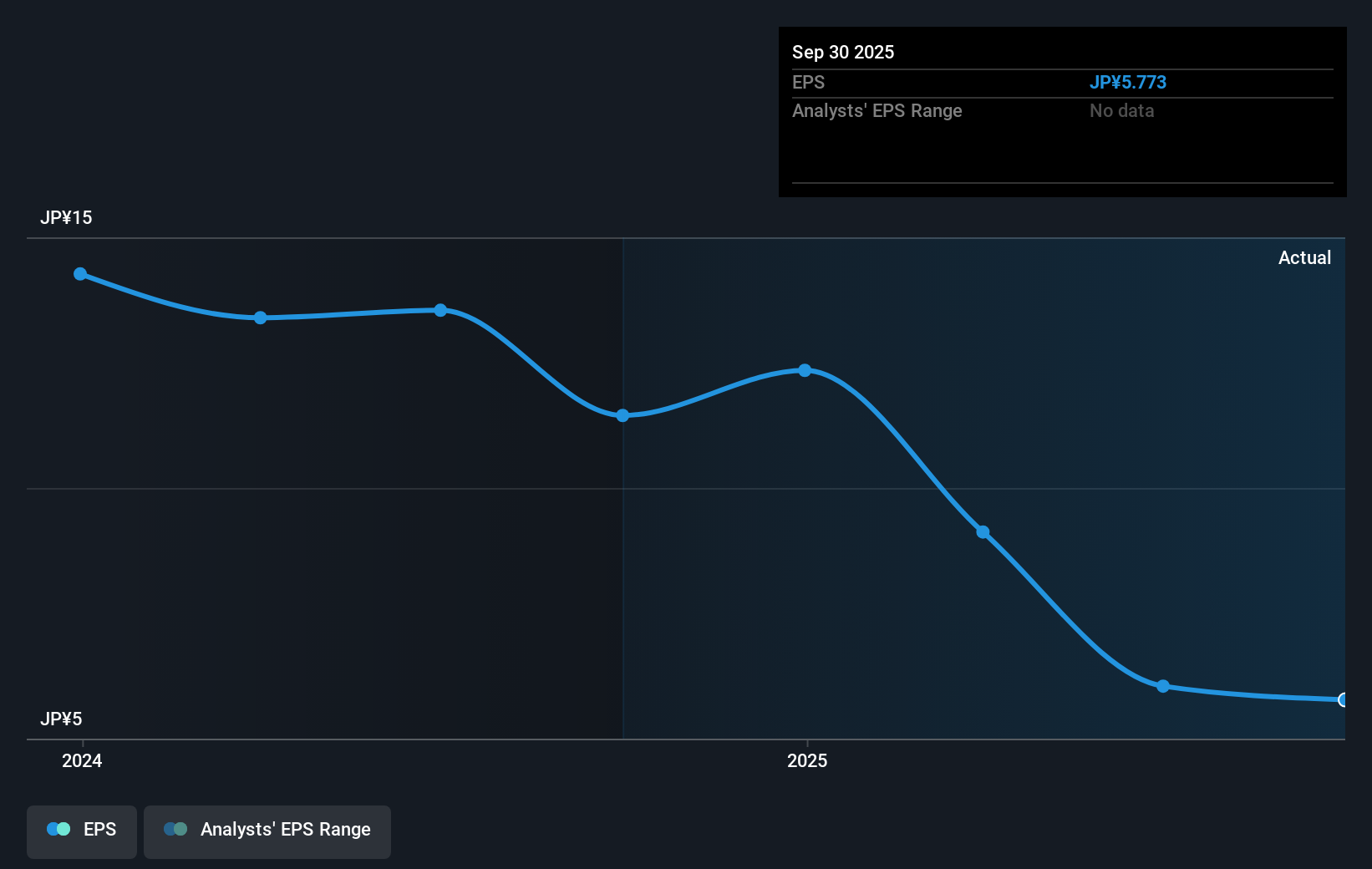Select the declining EPS point after 2025 peak
This screenshot has height=869, width=1372.
983,532
